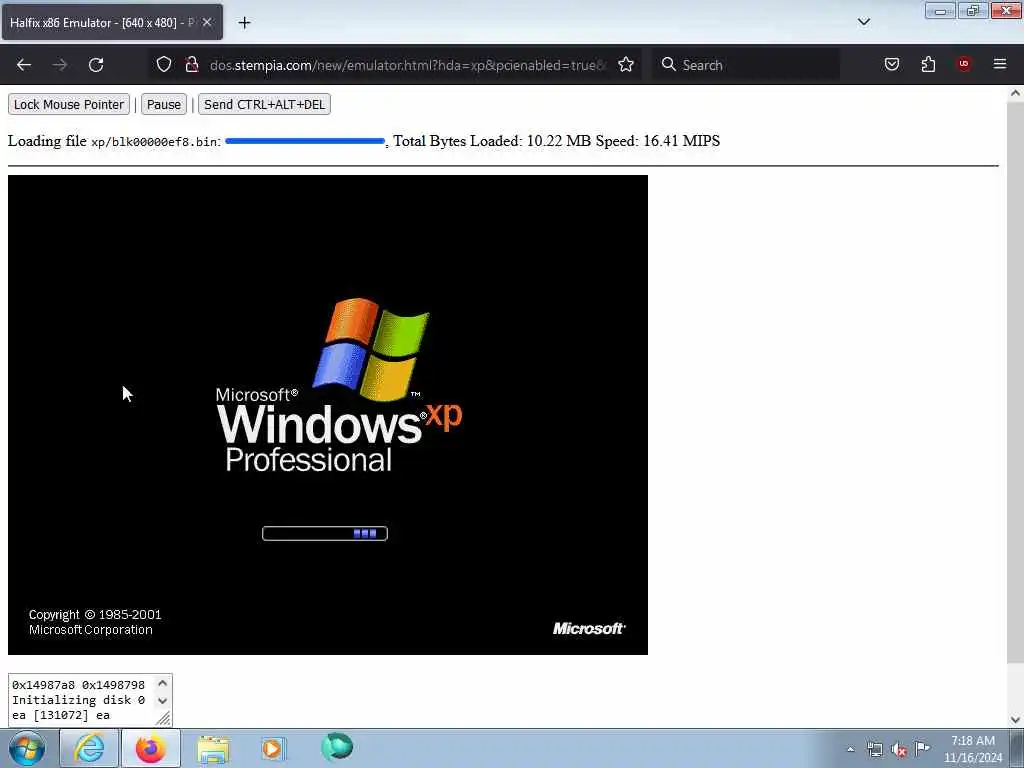Send CTRL+ALT+DEL to the emulator
This screenshot has height=768, width=1024.
point(264,104)
